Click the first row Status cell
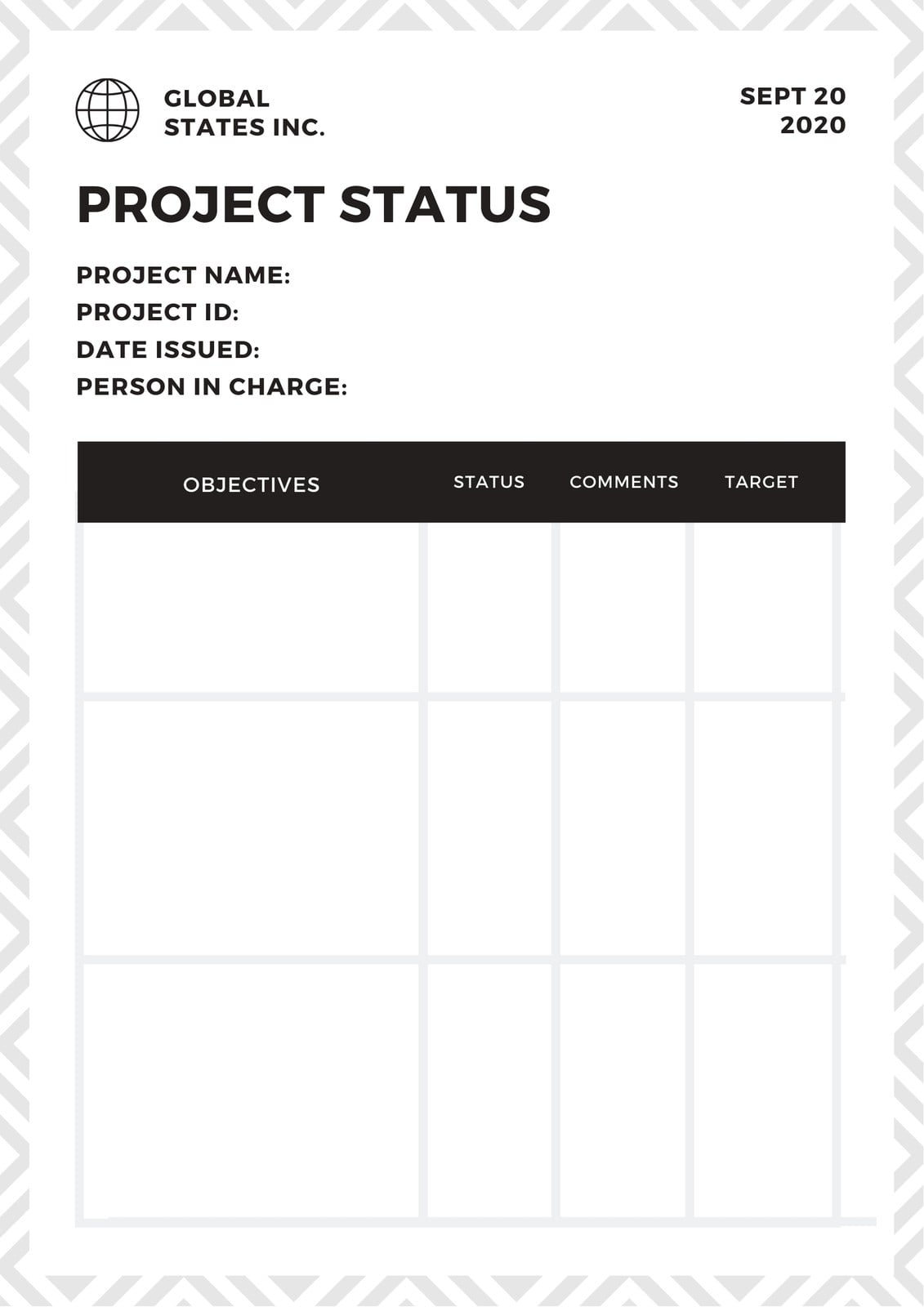 [489, 608]
